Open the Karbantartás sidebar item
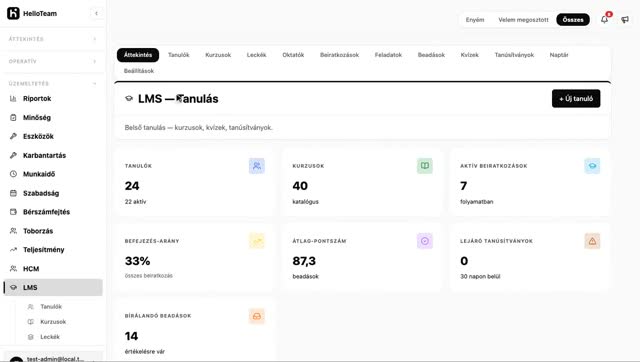This screenshot has height=362, width=640. 53,155
